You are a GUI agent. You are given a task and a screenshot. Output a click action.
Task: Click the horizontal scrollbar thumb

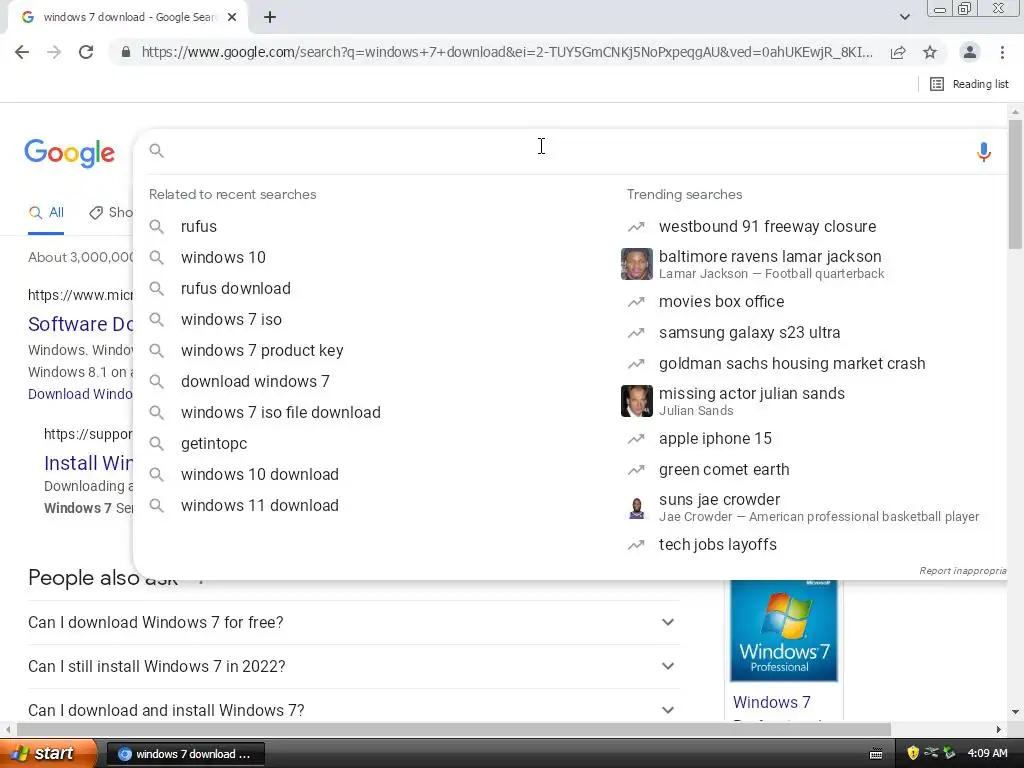coord(454,729)
